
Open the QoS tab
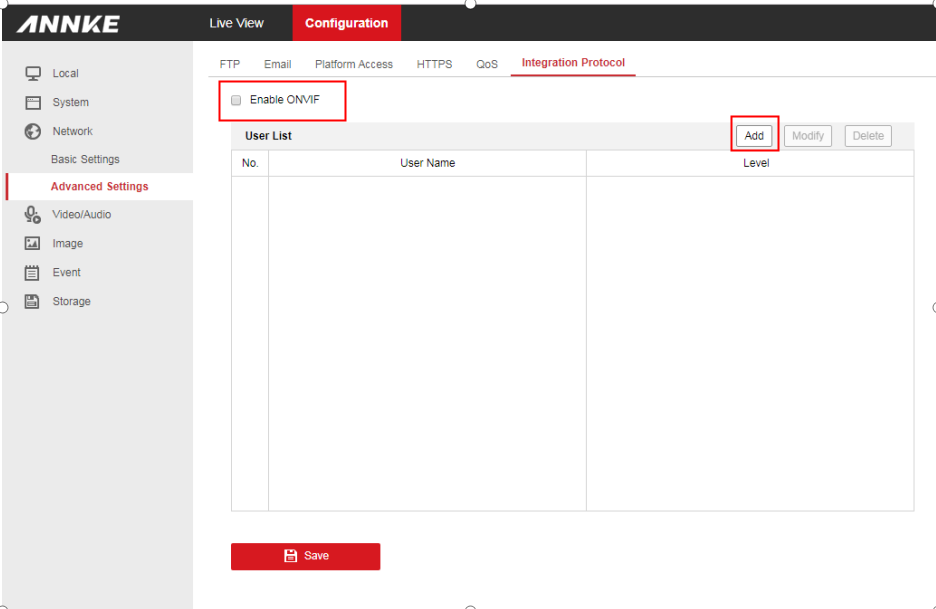pos(487,64)
